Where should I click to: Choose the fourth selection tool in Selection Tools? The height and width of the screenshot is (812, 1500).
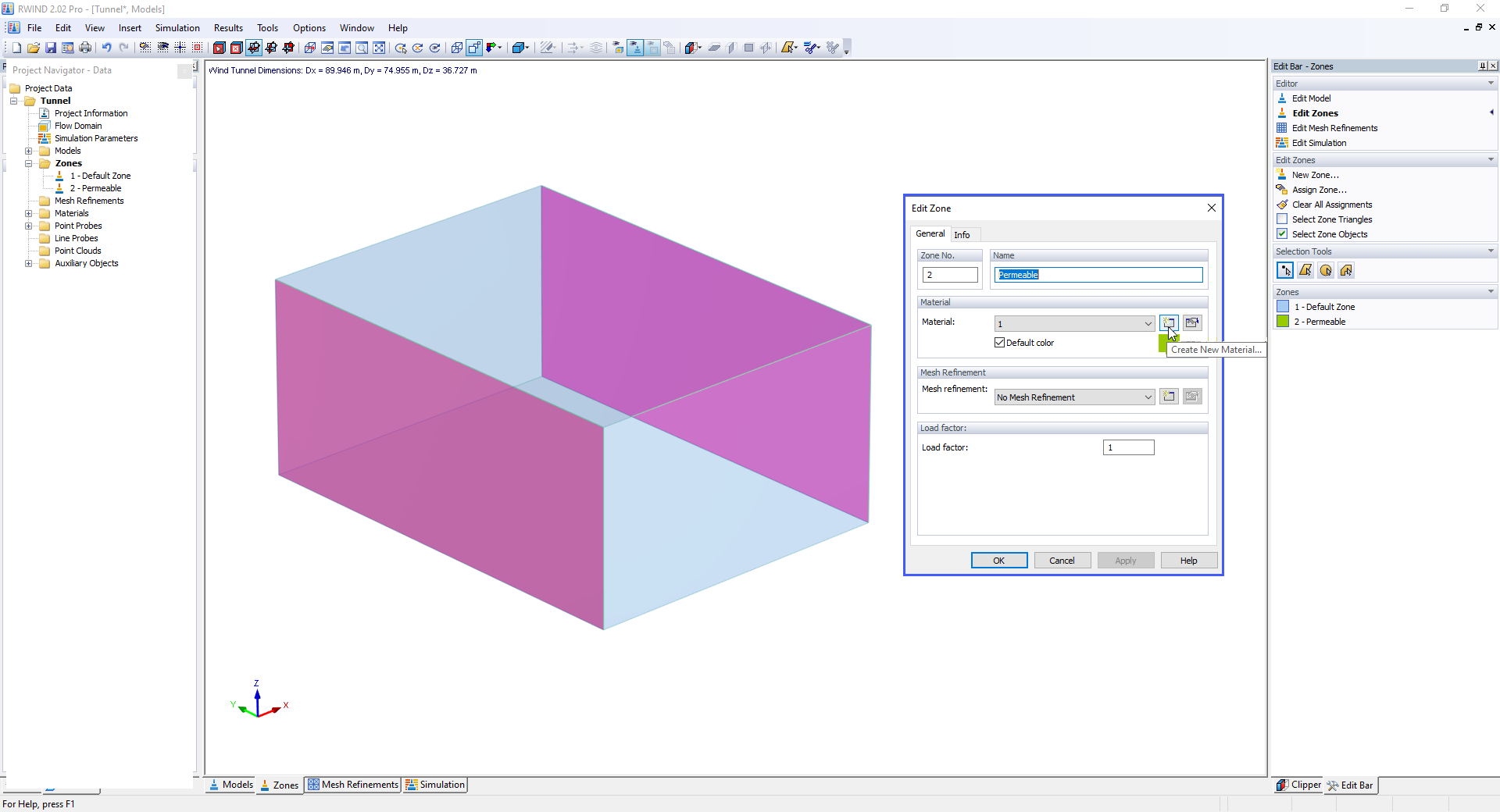pos(1346,270)
